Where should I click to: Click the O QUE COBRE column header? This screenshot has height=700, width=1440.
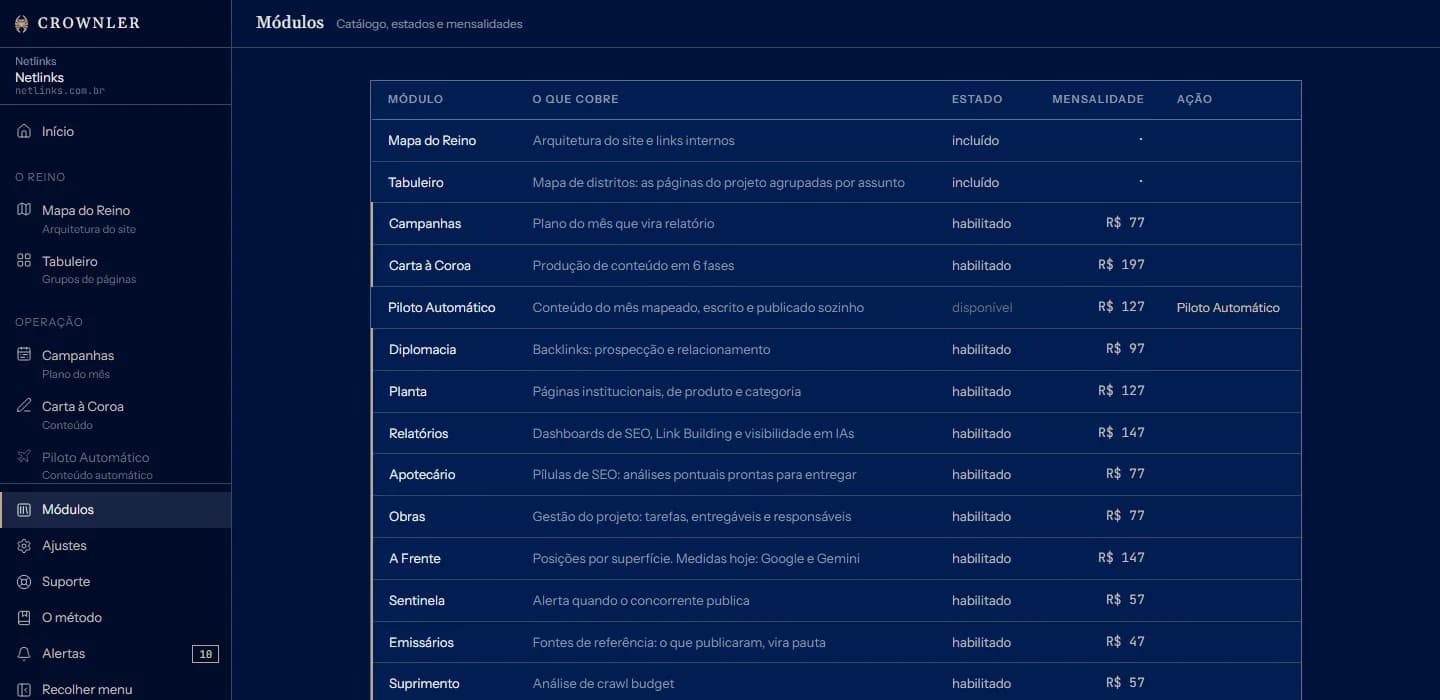(x=575, y=99)
